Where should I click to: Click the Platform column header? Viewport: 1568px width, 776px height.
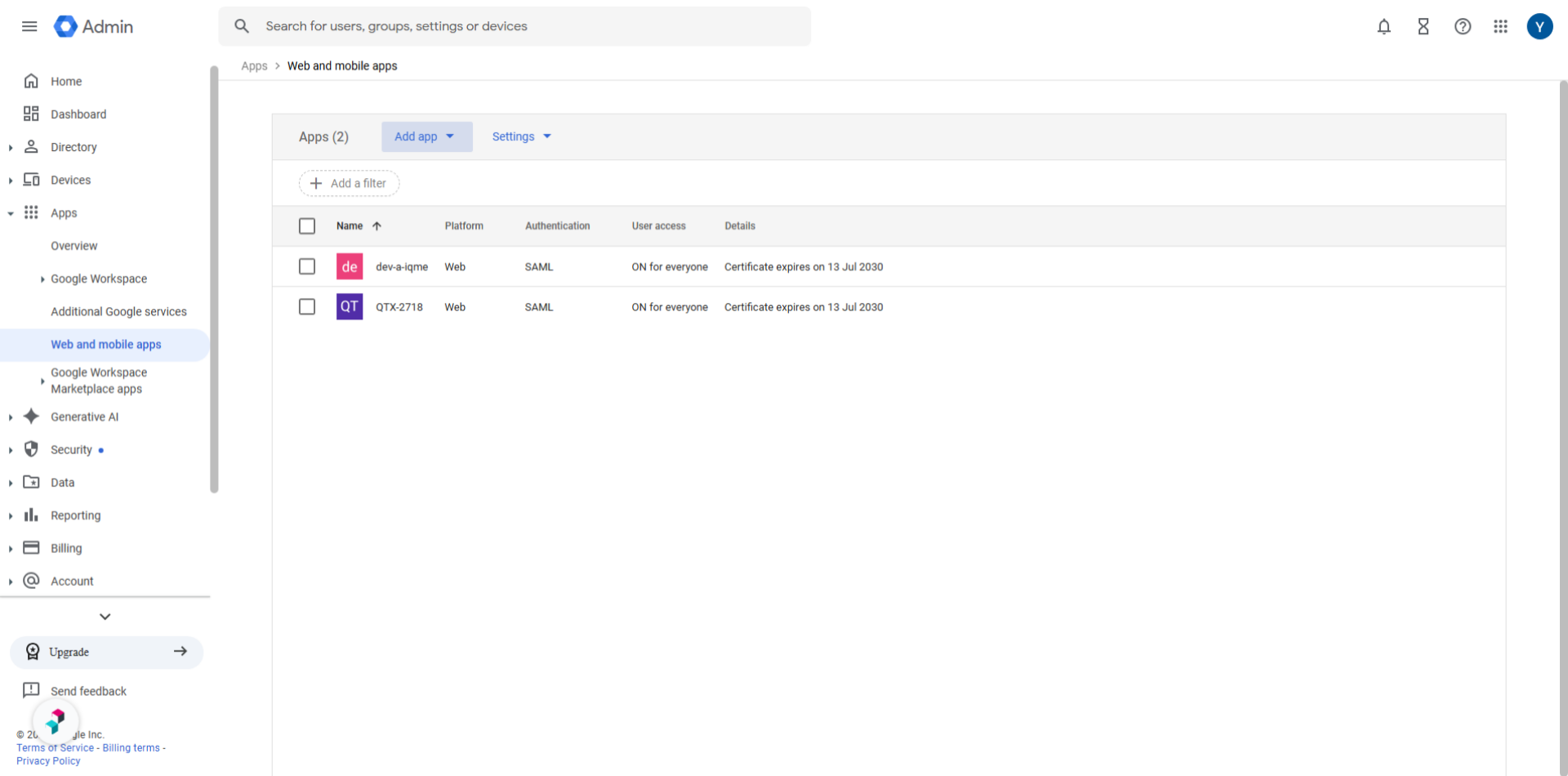464,226
